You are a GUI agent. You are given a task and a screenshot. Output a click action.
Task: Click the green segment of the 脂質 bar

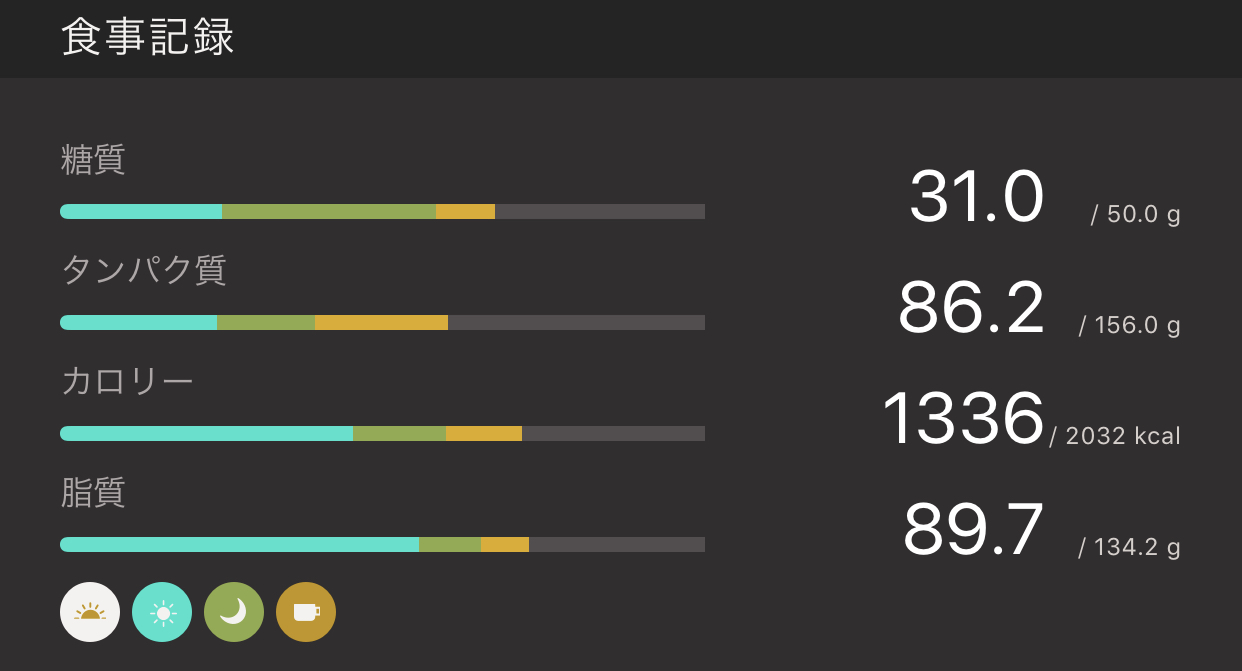450,544
